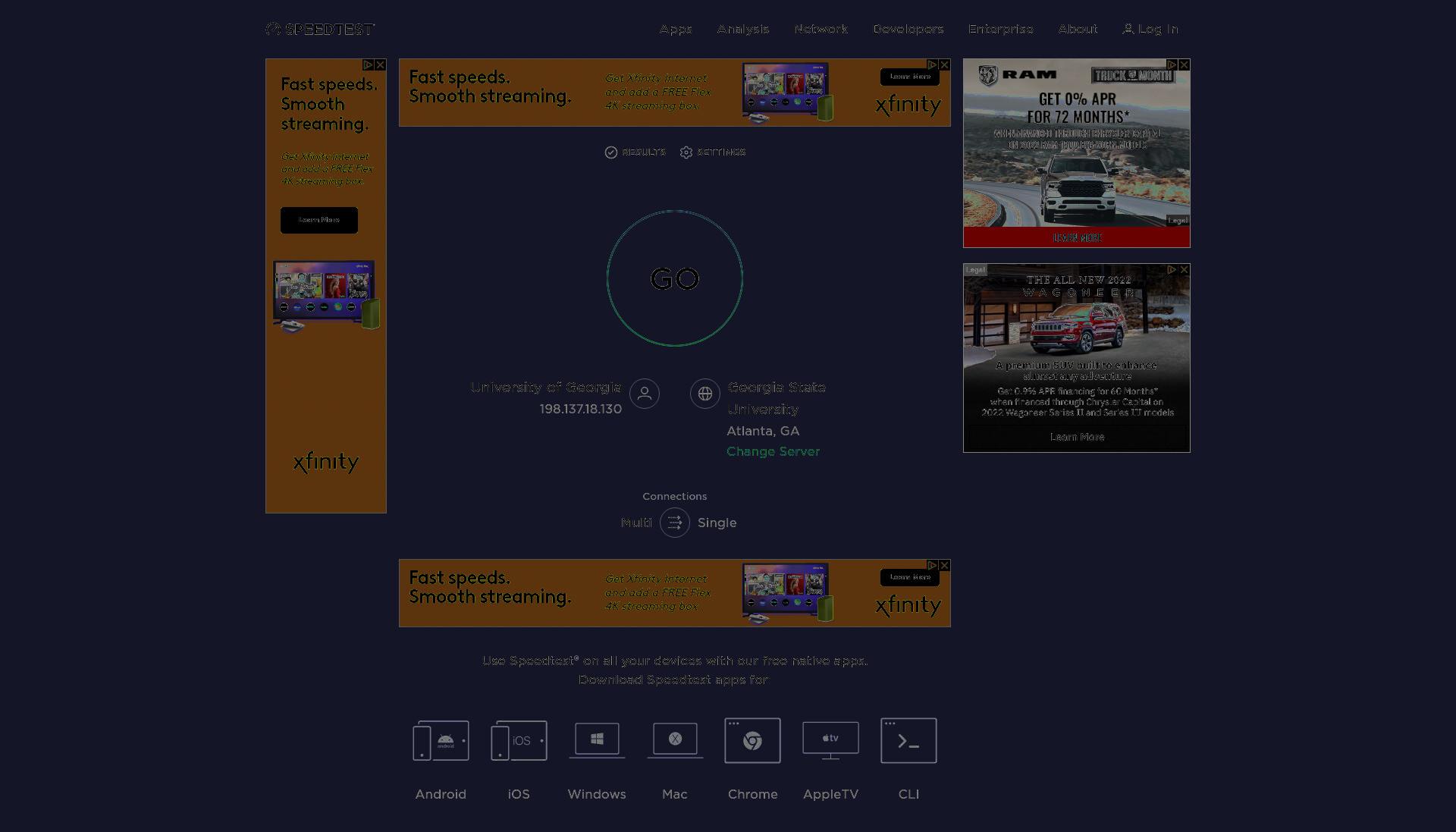The width and height of the screenshot is (1456, 832).
Task: Open the About menu
Action: tap(1078, 29)
